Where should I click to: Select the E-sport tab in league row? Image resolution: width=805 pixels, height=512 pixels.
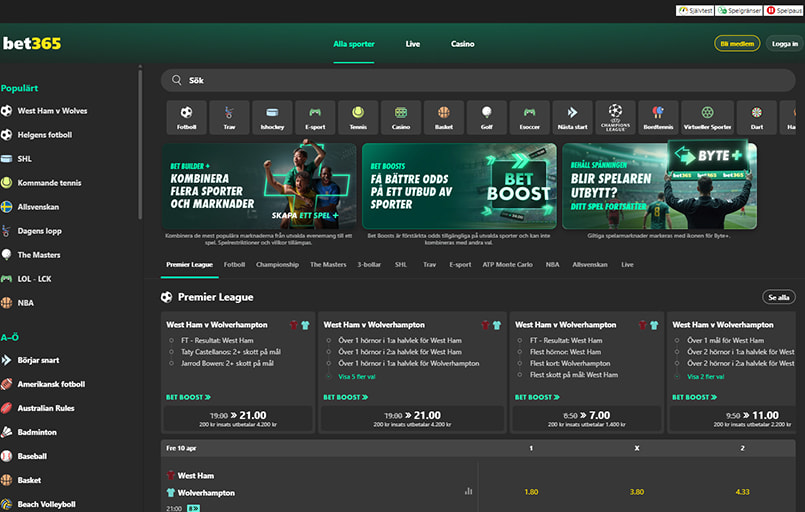[x=460, y=265]
